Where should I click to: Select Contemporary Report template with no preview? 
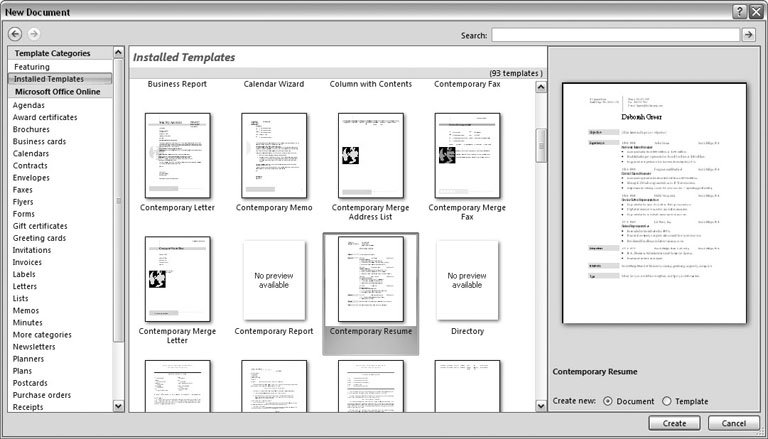click(274, 280)
